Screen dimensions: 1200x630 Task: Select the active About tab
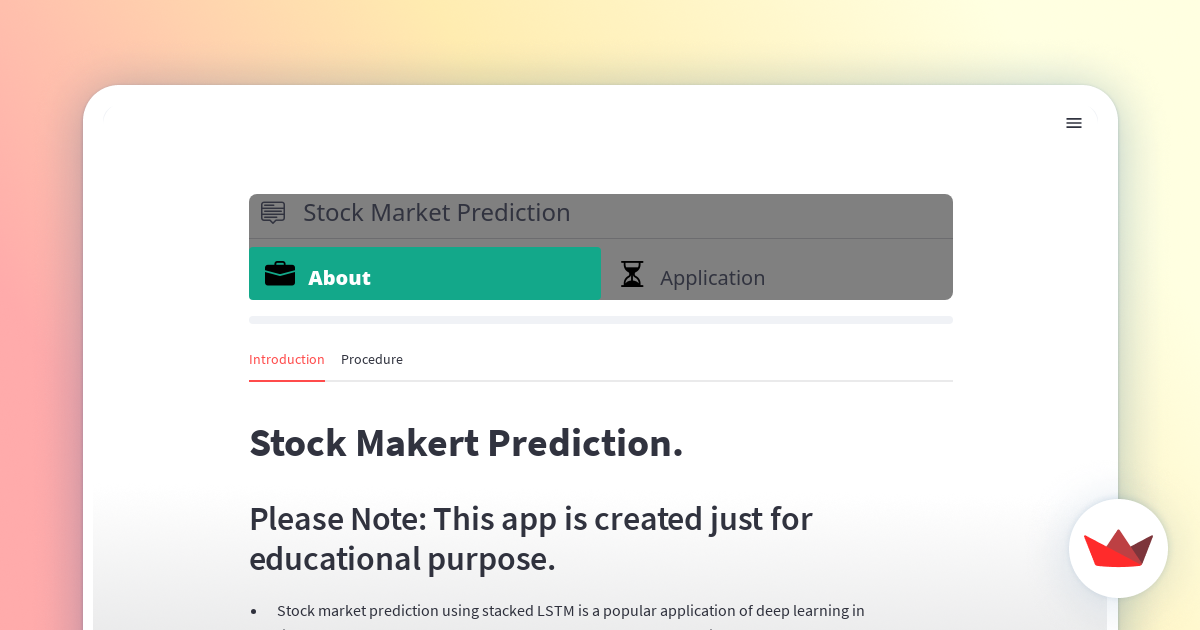(425, 273)
